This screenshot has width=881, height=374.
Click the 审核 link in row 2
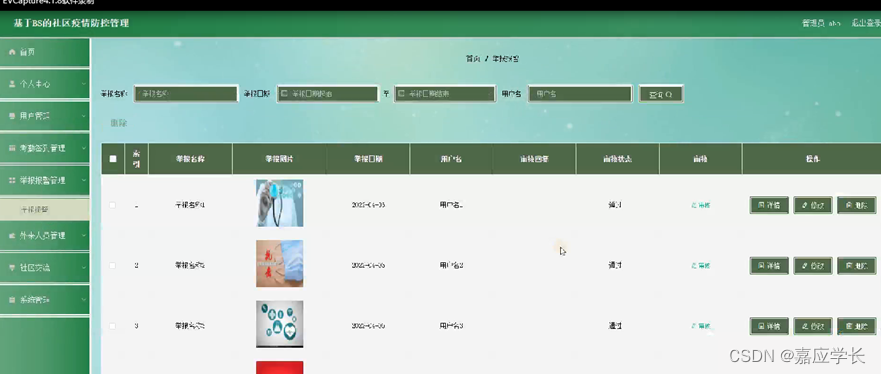701,266
